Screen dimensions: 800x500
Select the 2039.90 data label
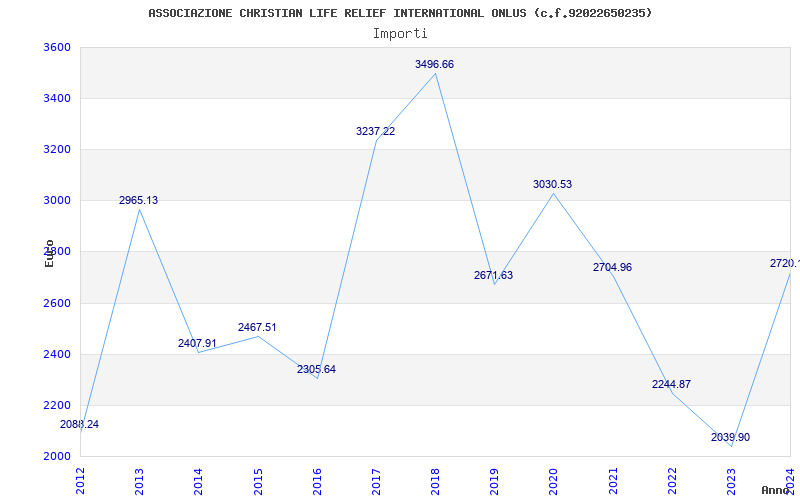[731, 438]
